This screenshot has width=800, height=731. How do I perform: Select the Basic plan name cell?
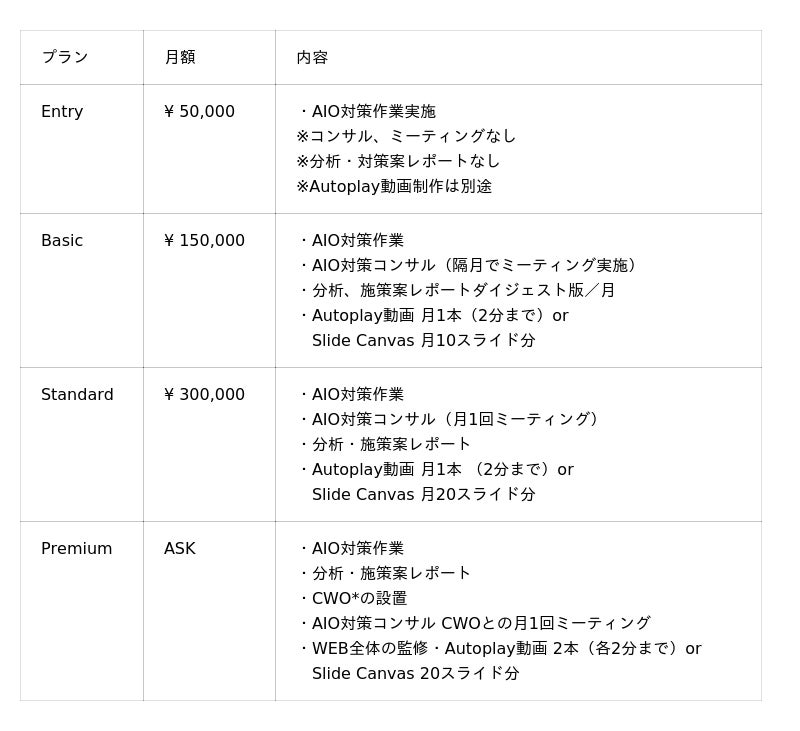click(x=62, y=240)
